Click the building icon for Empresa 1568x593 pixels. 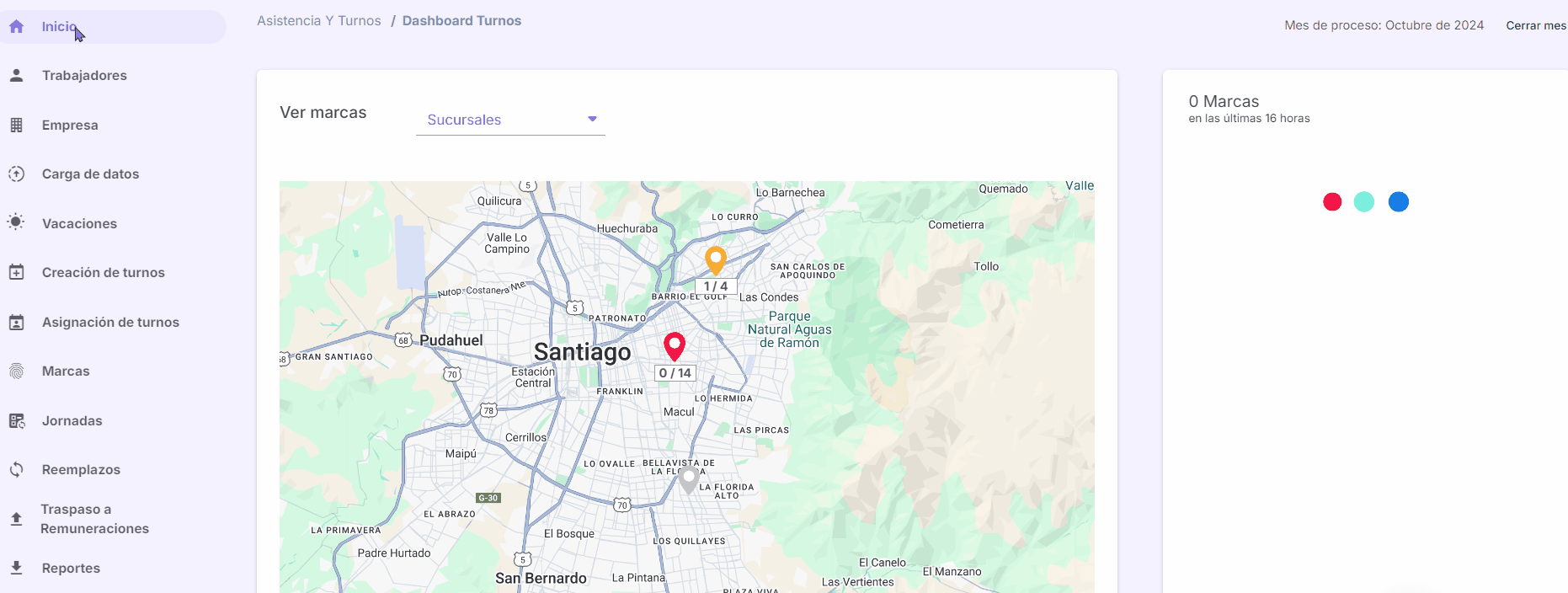click(16, 125)
